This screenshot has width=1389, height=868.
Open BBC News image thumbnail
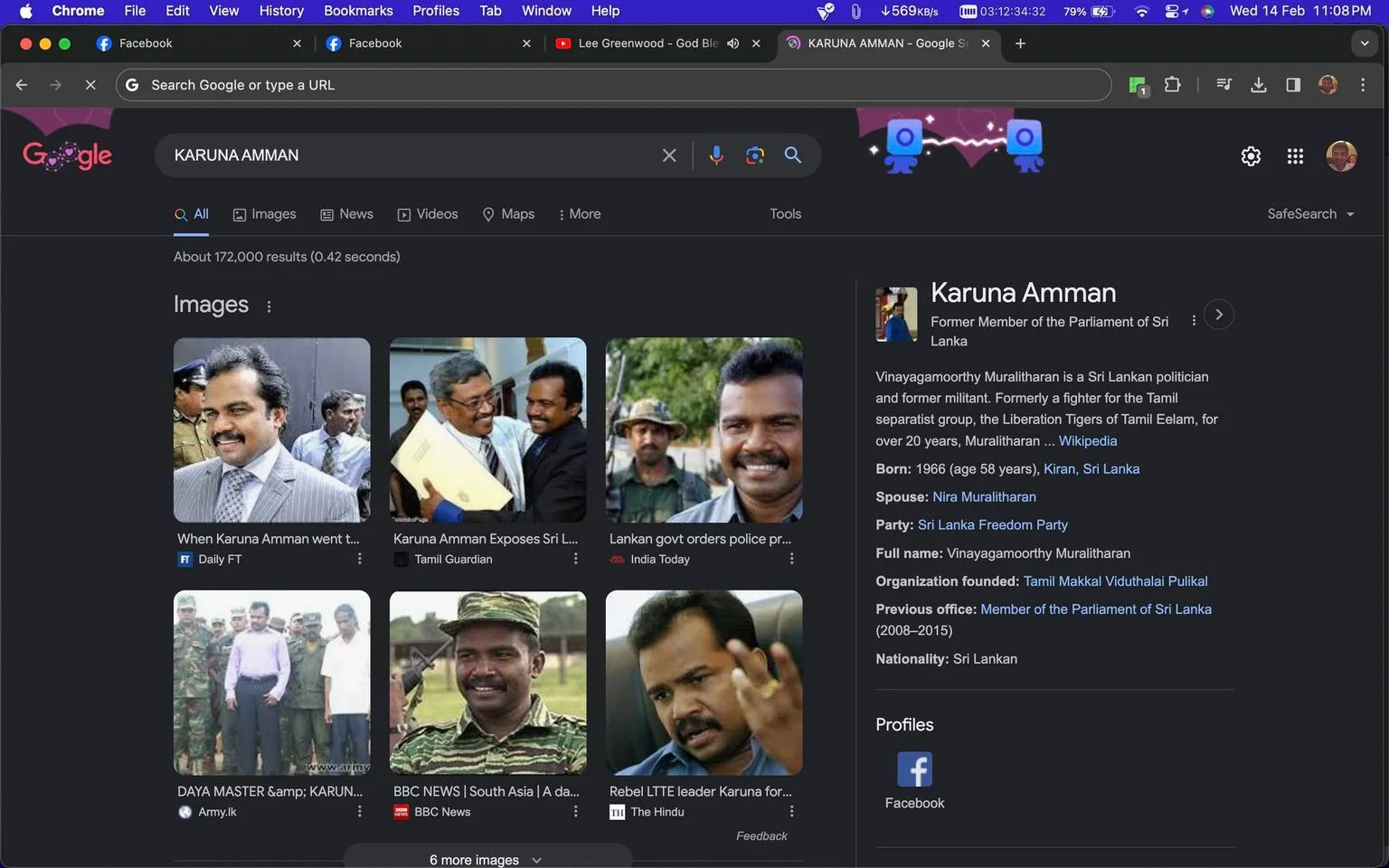coord(487,683)
